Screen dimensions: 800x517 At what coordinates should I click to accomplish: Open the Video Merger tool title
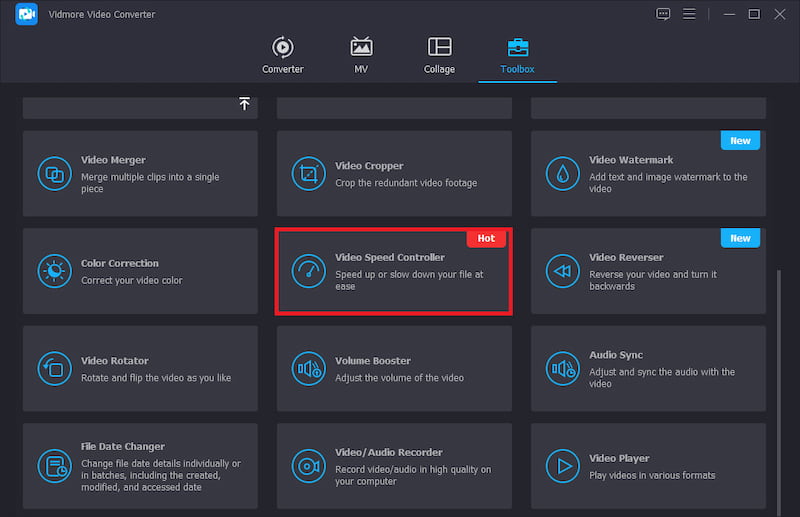point(113,160)
